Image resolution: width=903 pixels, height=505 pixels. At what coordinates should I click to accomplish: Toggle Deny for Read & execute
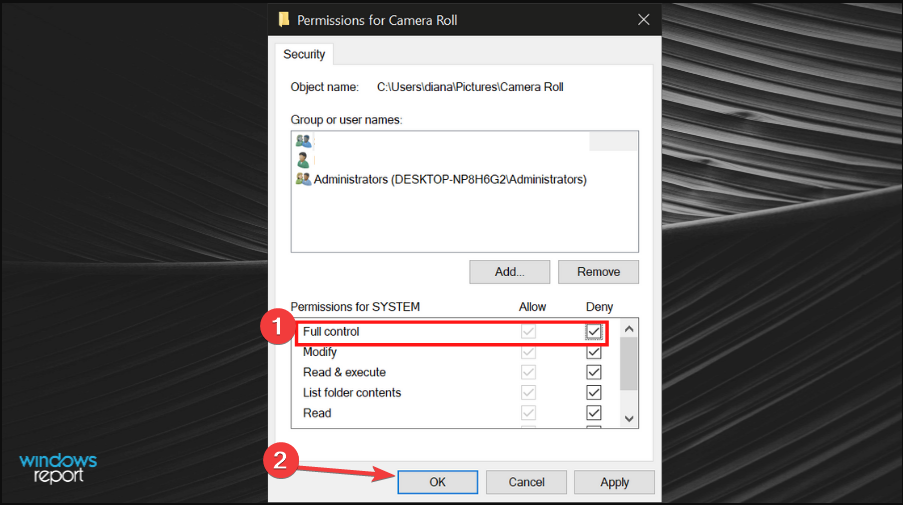click(x=593, y=372)
